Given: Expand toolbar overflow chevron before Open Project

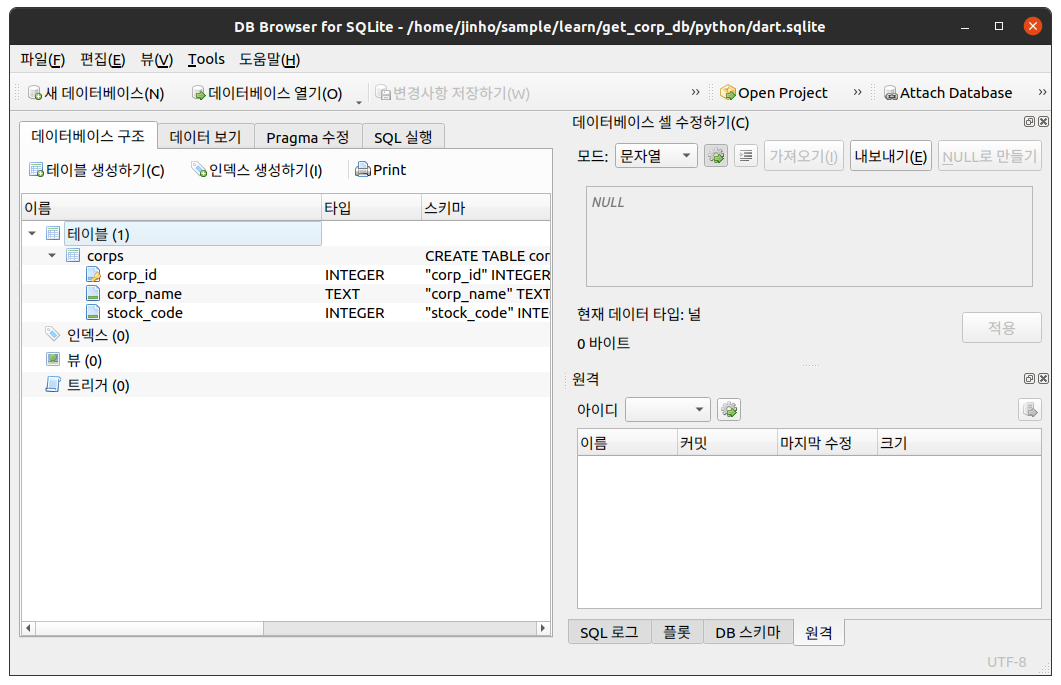Looking at the screenshot, I should (x=695, y=92).
